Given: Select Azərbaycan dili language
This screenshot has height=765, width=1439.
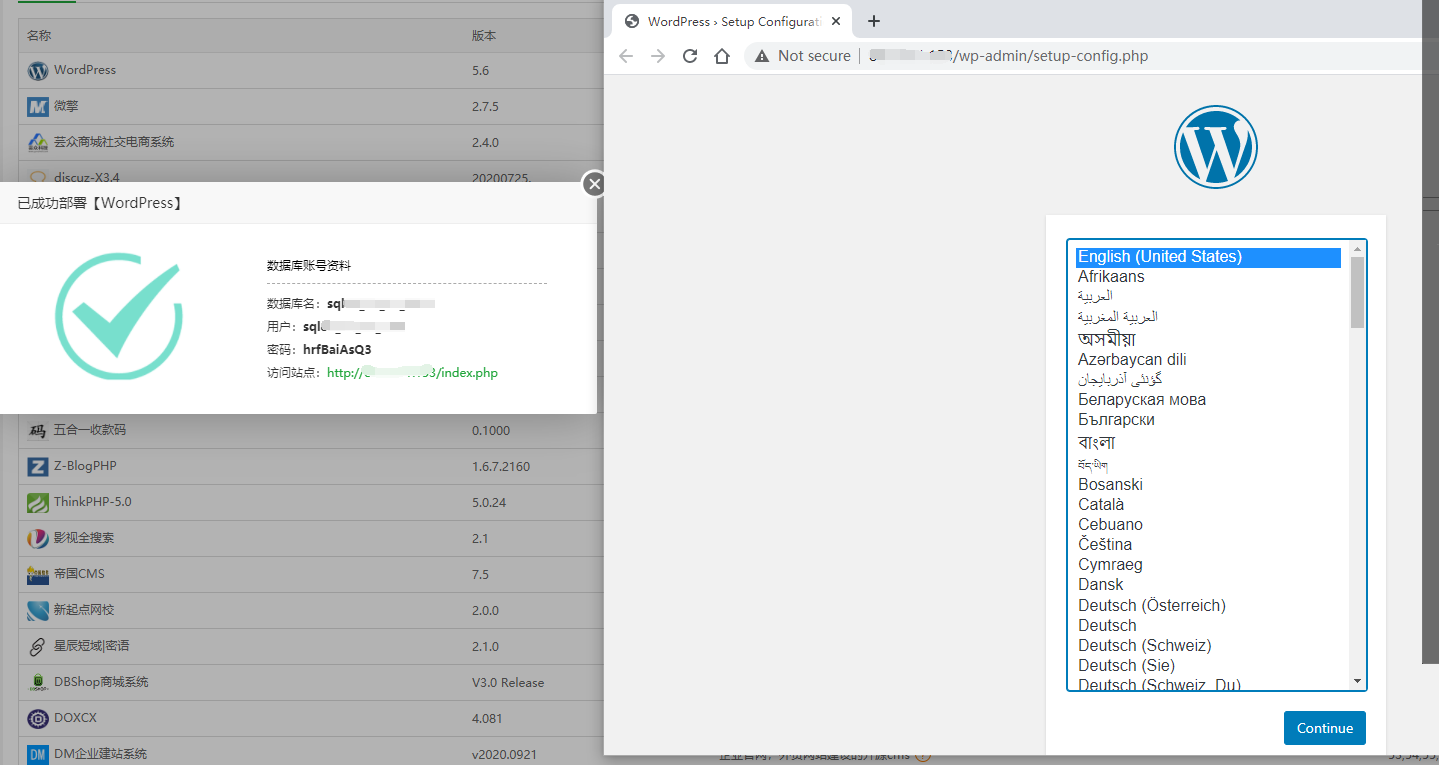Looking at the screenshot, I should [x=1132, y=360].
